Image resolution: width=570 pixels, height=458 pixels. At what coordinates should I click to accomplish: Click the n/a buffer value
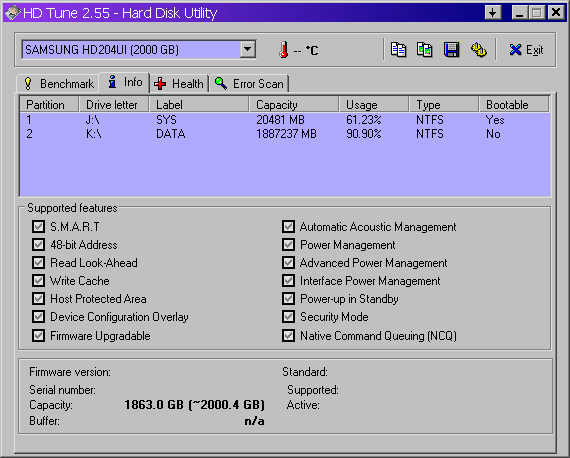[254, 421]
